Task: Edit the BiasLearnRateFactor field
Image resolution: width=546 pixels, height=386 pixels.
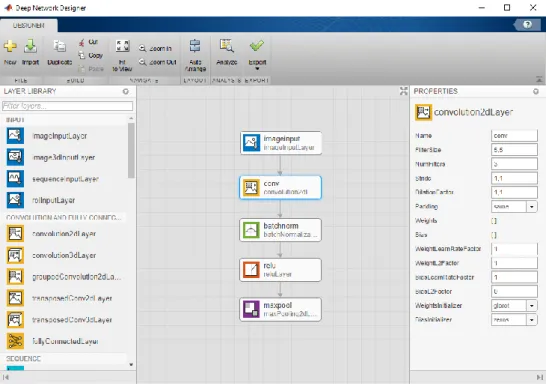Action: tap(514, 277)
